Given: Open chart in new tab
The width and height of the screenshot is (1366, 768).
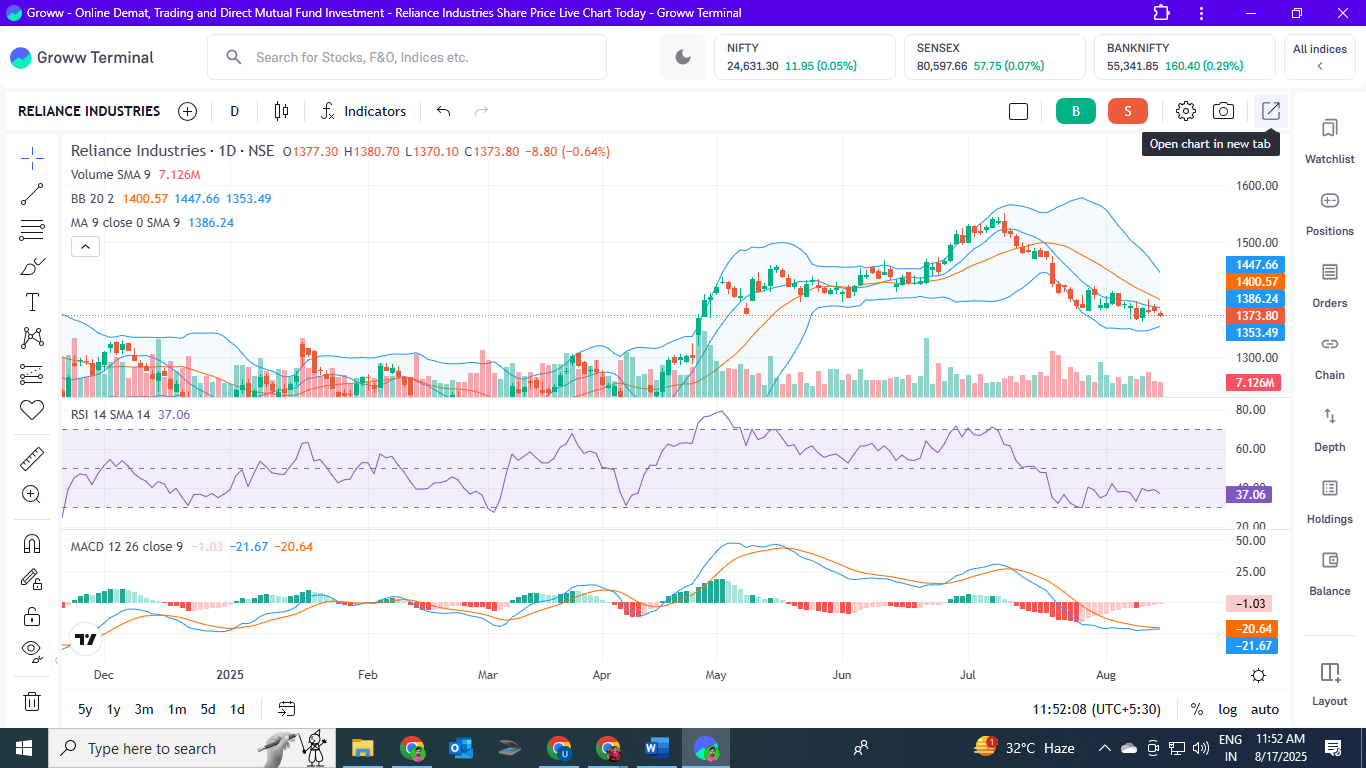Looking at the screenshot, I should 1269,111.
